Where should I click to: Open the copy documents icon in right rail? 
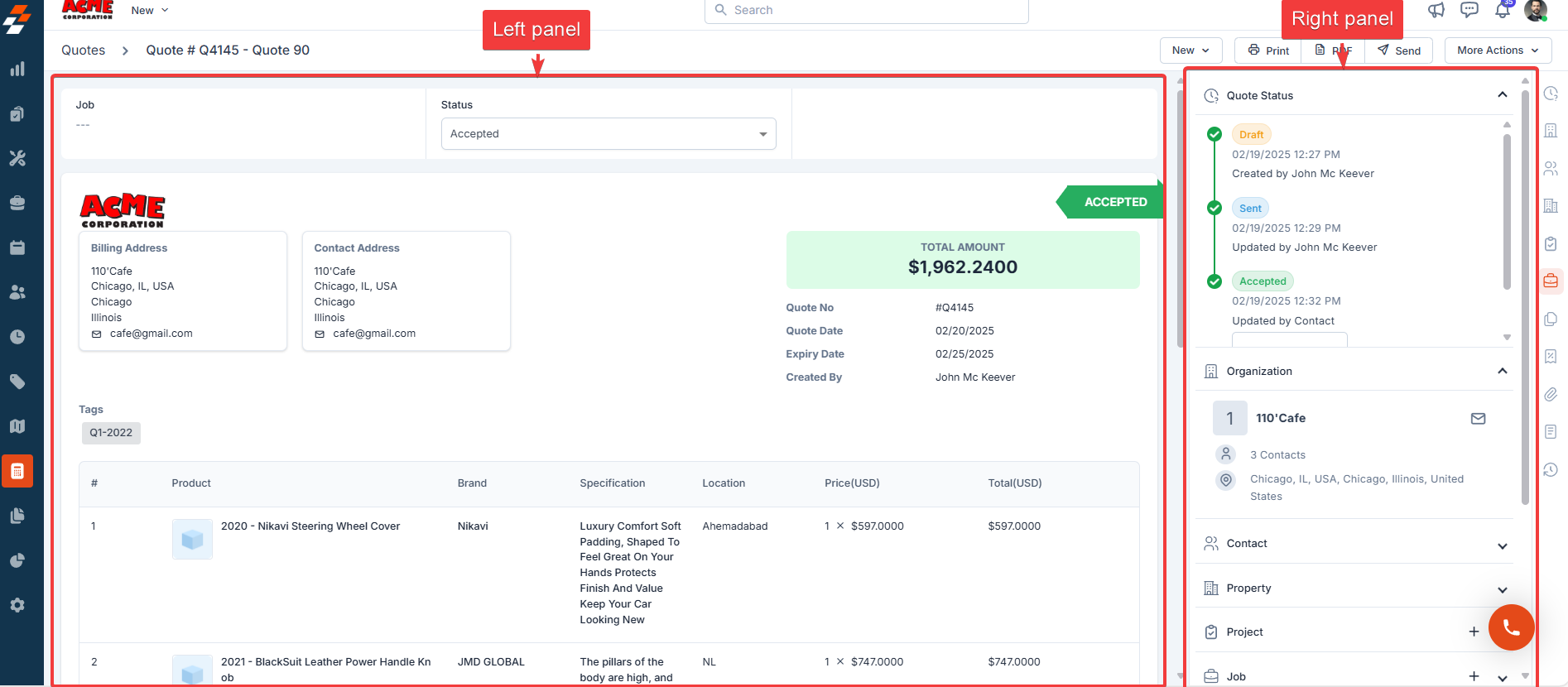click(x=1551, y=319)
